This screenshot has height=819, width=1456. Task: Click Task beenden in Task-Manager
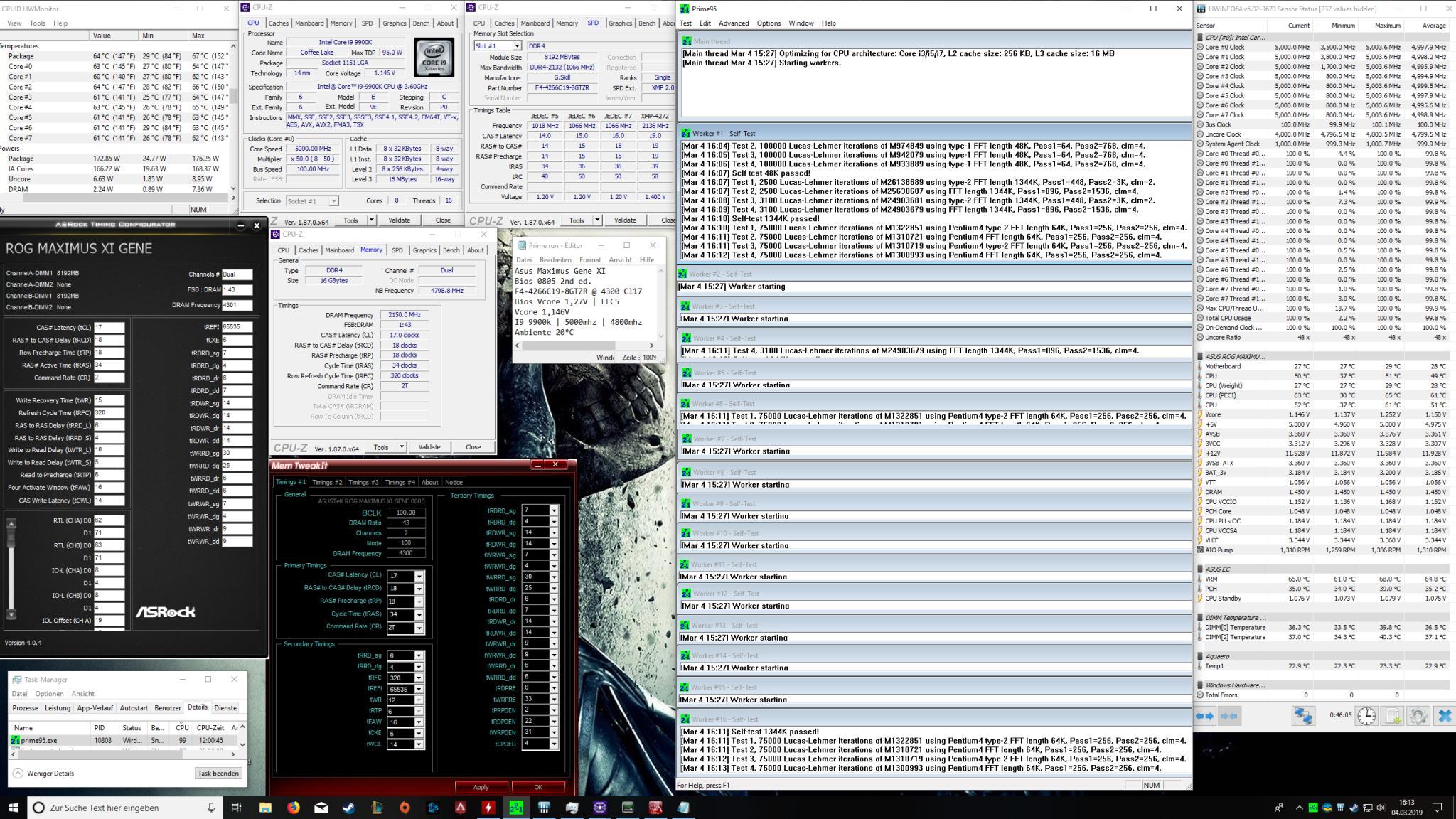click(218, 773)
